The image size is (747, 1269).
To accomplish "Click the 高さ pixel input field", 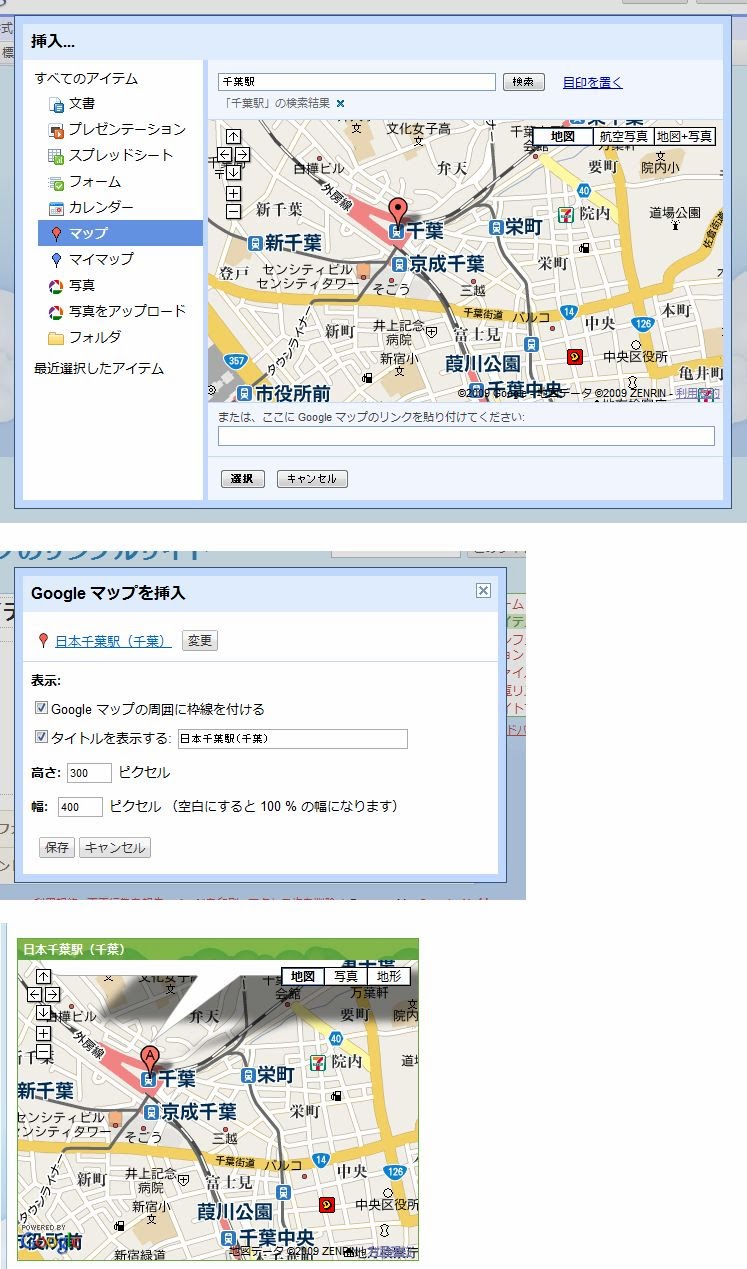I will [89, 773].
